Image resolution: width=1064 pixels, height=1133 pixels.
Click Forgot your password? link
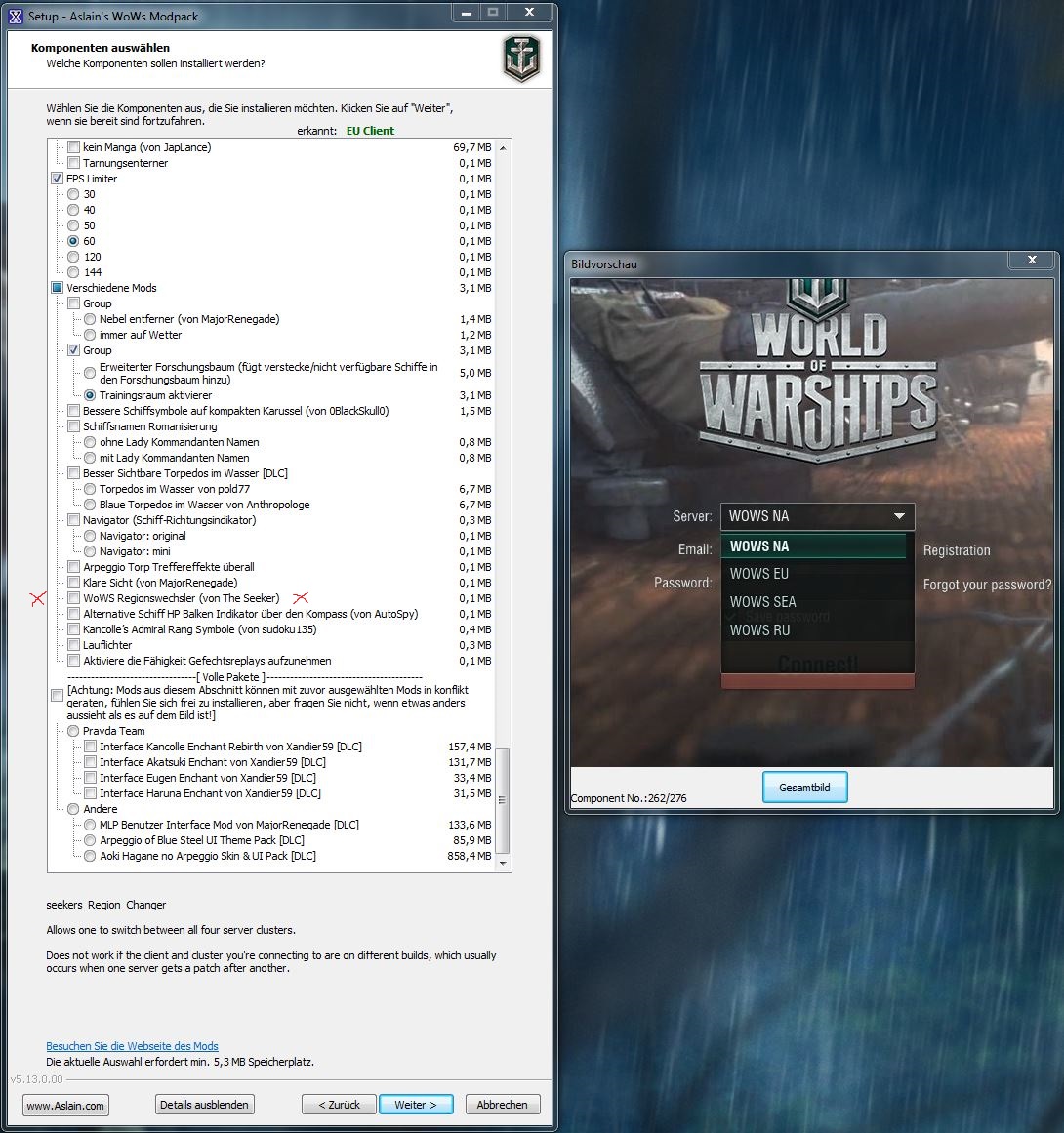click(x=987, y=585)
